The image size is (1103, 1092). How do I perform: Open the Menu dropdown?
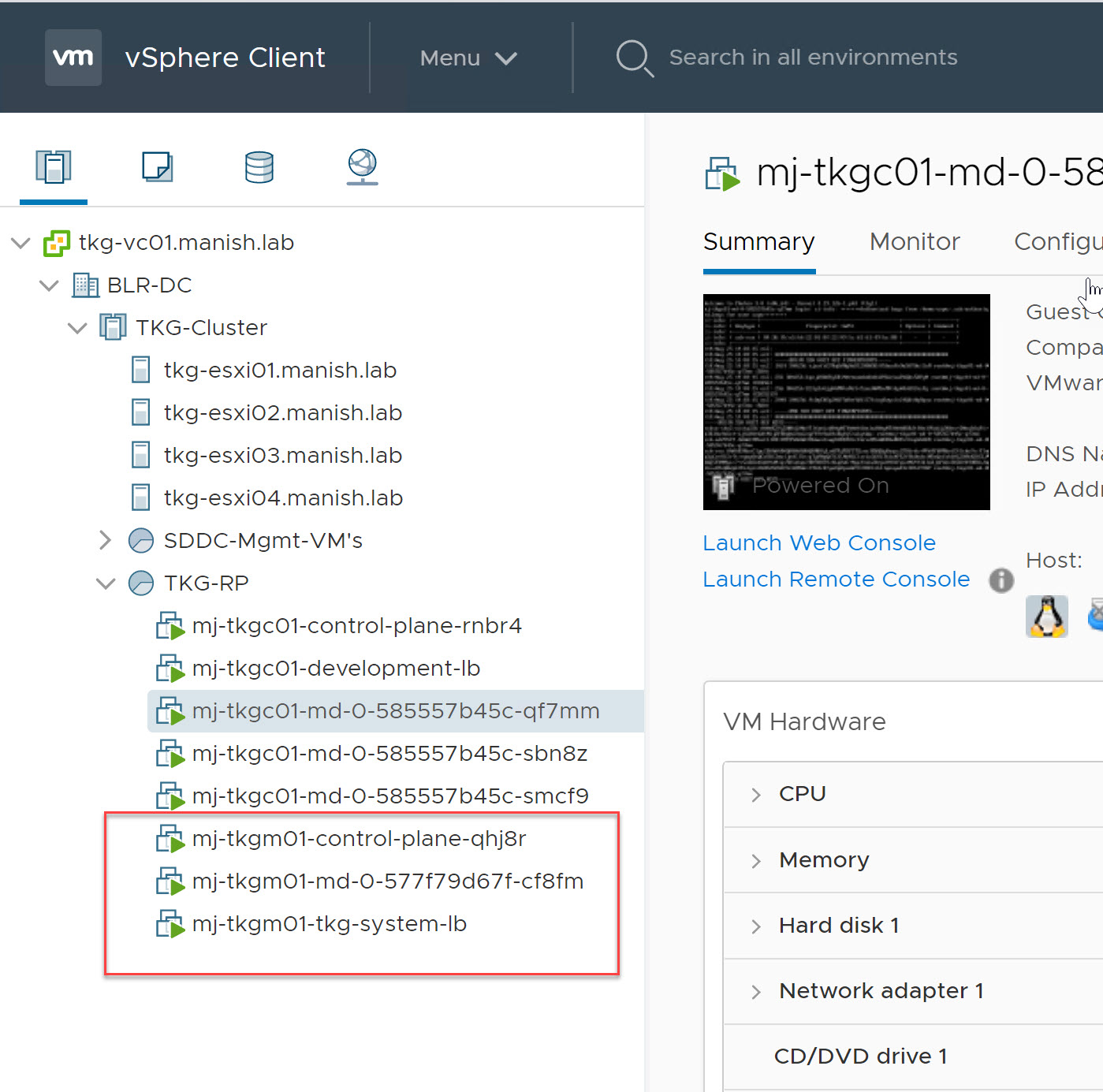point(468,58)
